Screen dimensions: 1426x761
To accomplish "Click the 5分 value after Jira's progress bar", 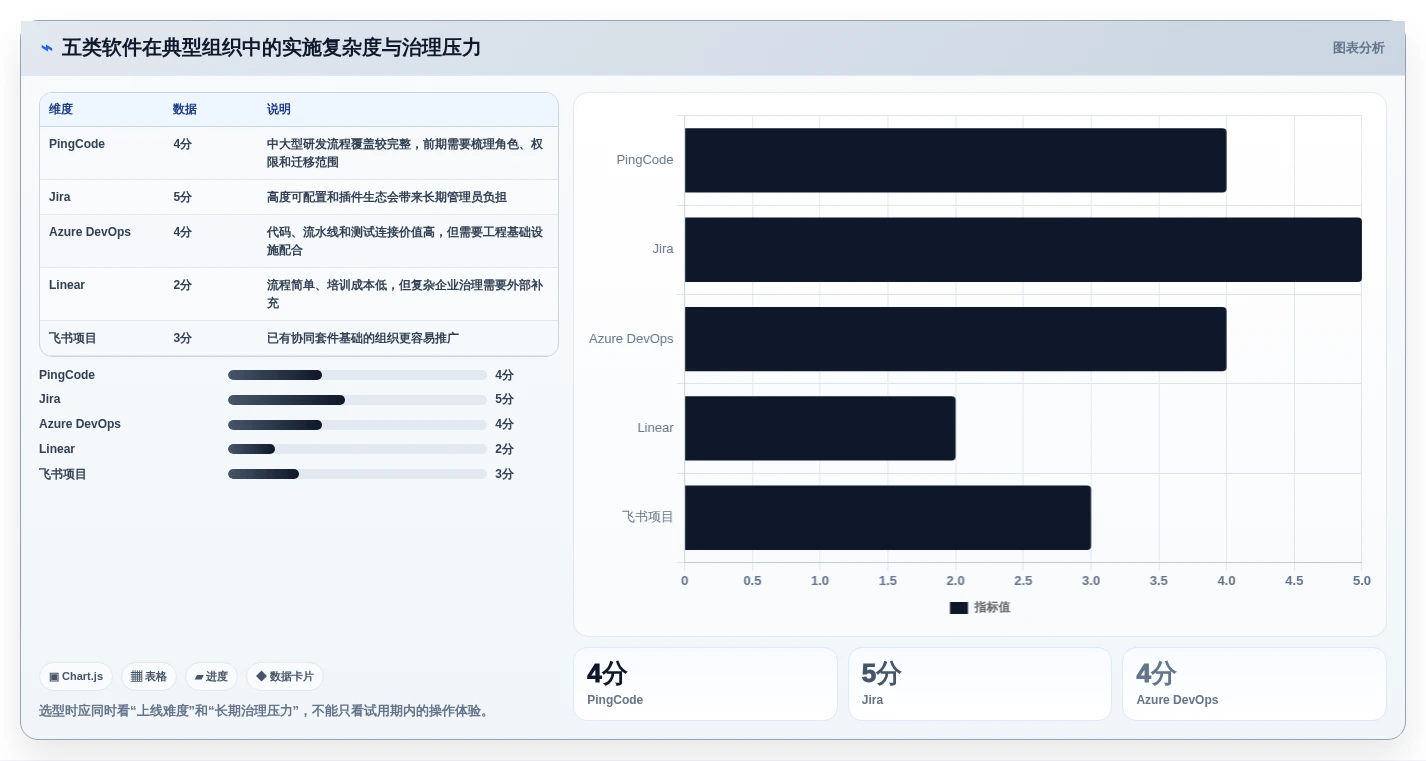I will click(x=504, y=400).
